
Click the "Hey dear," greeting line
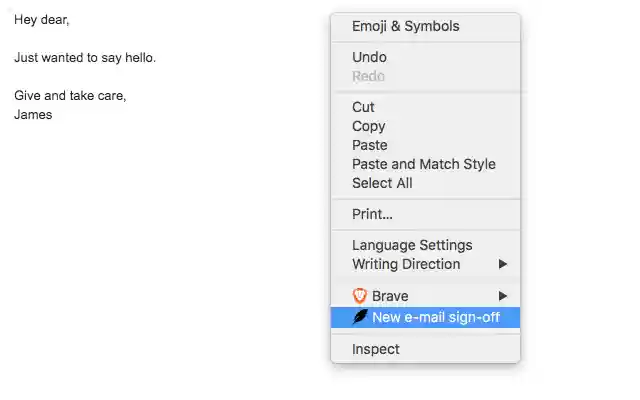pyautogui.click(x=42, y=20)
